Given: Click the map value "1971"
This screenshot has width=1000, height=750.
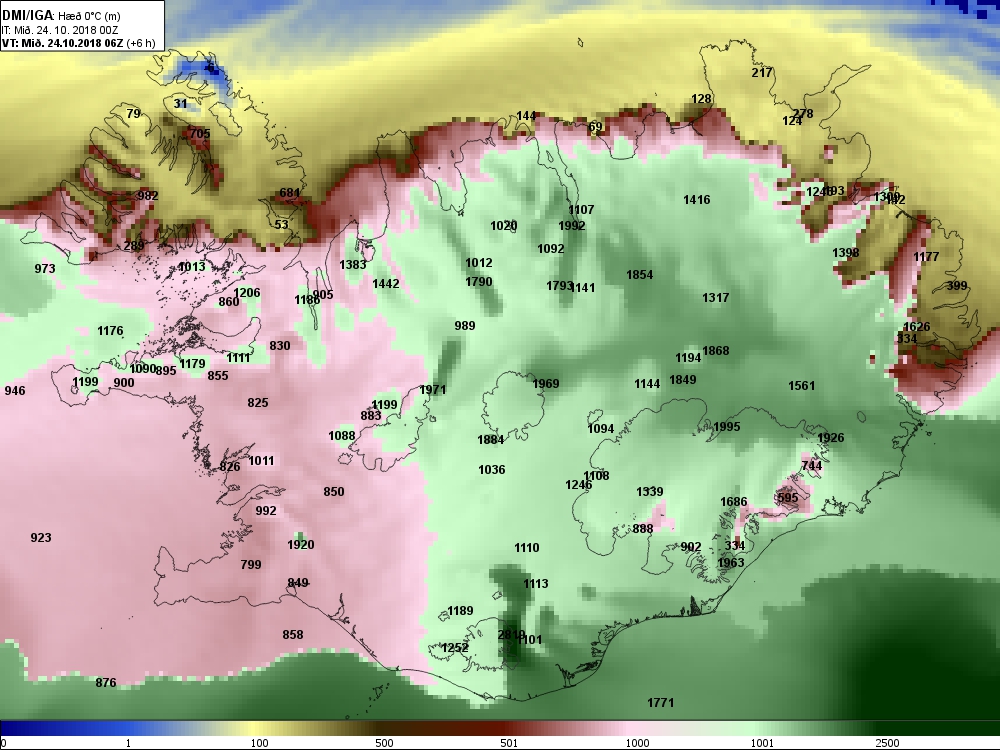Looking at the screenshot, I should (x=432, y=390).
